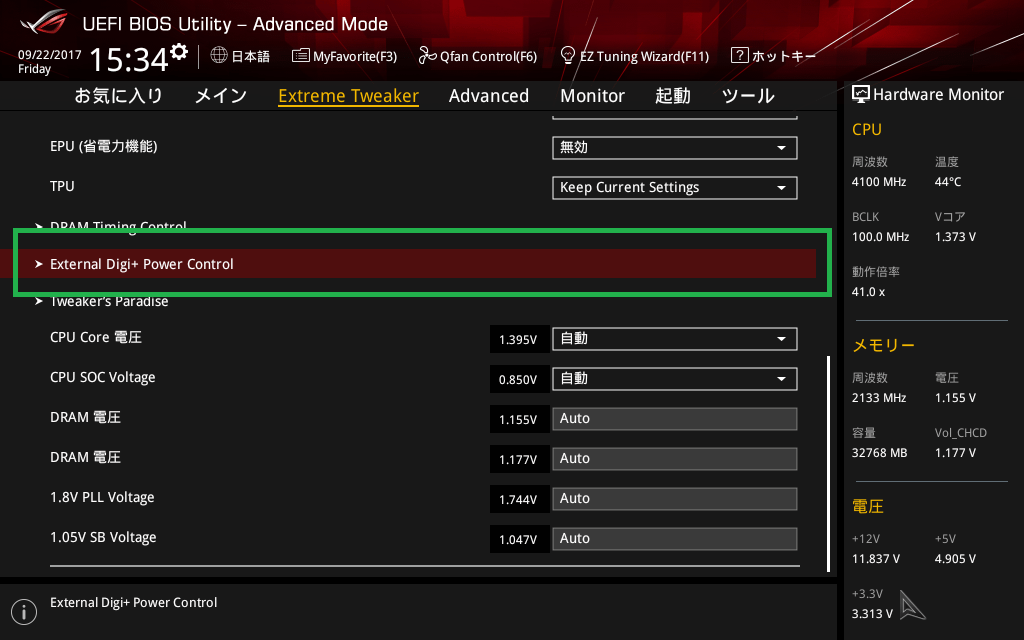Open the ツール tools tab
The image size is (1024, 640).
[x=748, y=96]
